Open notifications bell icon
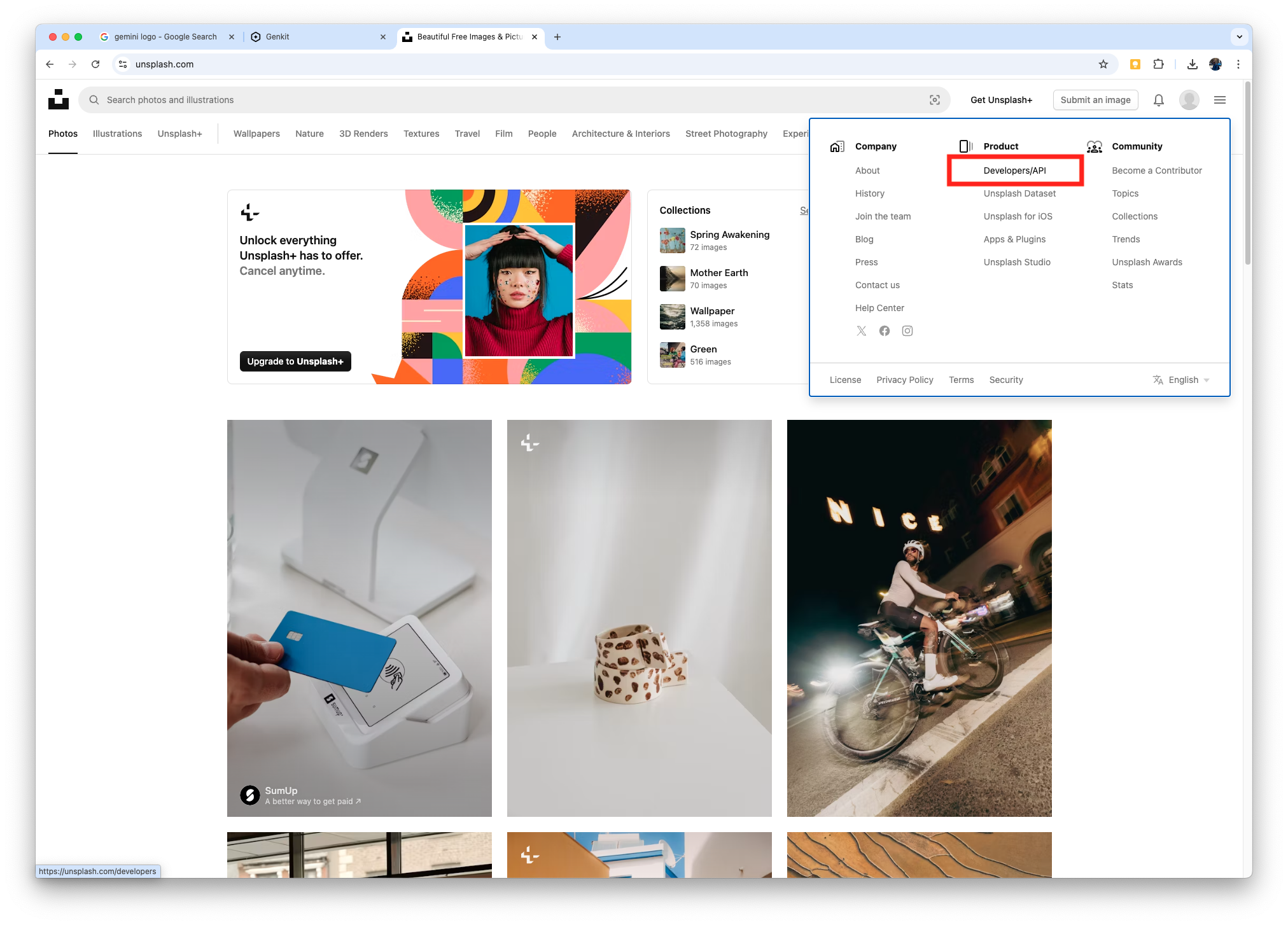The height and width of the screenshot is (925, 1288). (x=1159, y=100)
